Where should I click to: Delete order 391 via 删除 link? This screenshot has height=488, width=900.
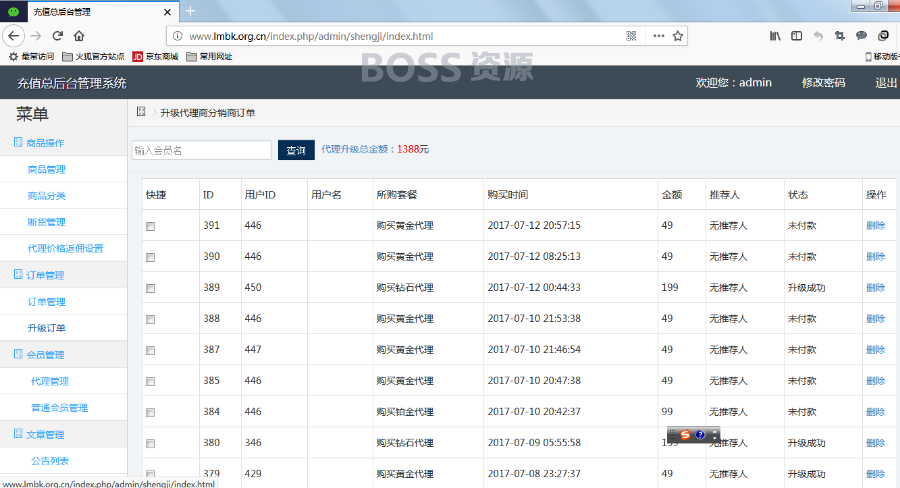tap(875, 226)
